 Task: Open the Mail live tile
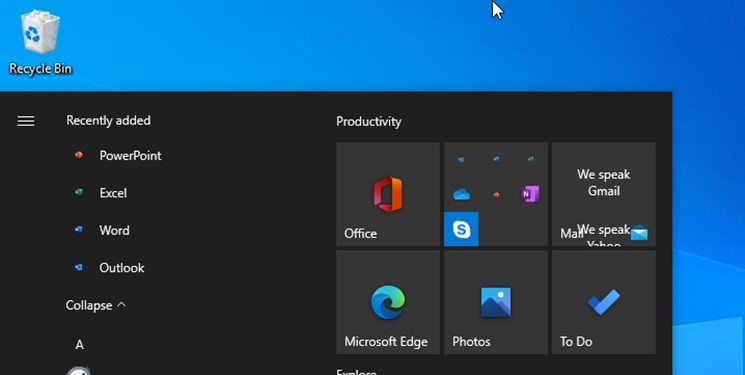(x=604, y=194)
